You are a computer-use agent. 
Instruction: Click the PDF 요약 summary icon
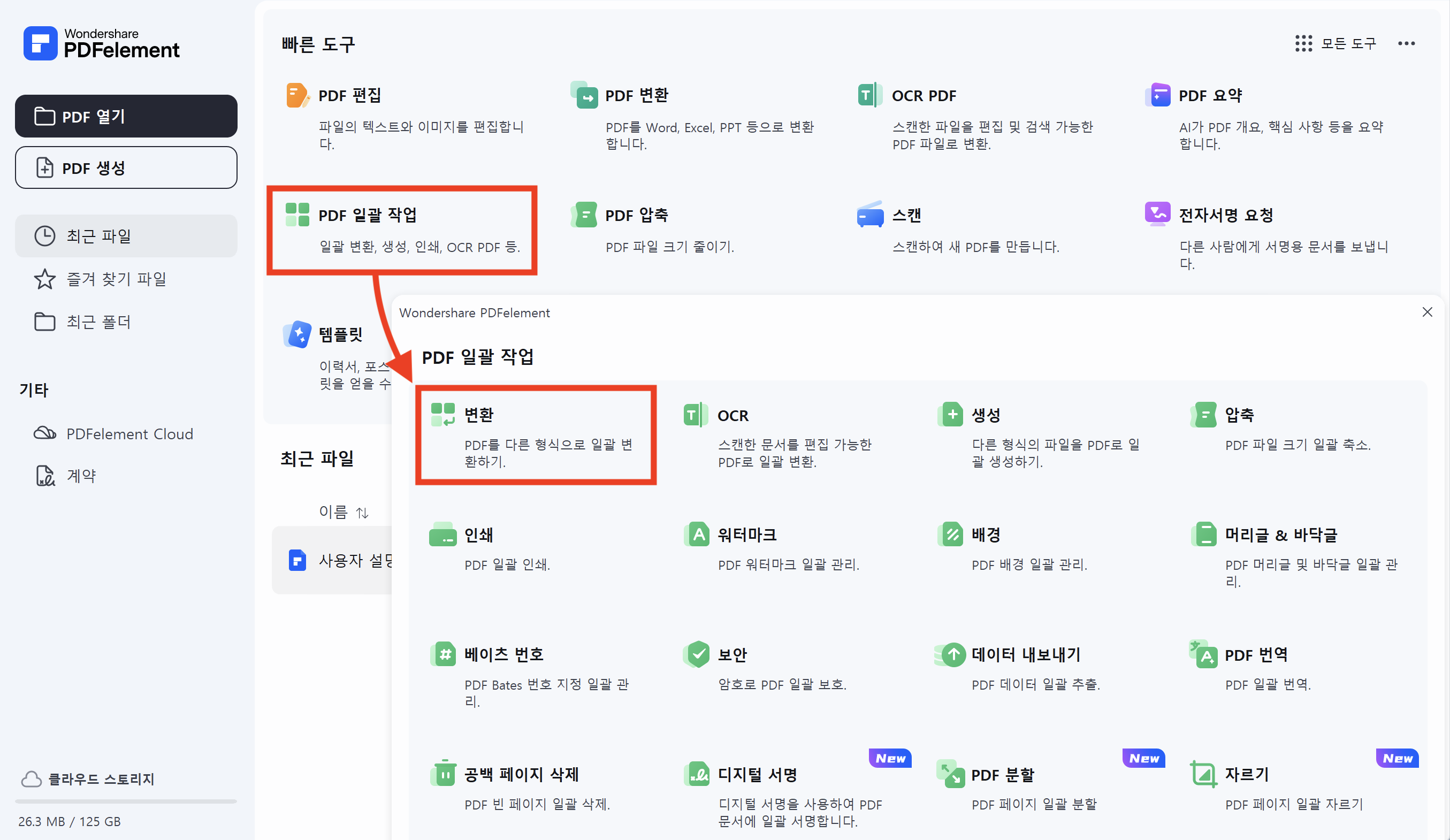[x=1157, y=95]
